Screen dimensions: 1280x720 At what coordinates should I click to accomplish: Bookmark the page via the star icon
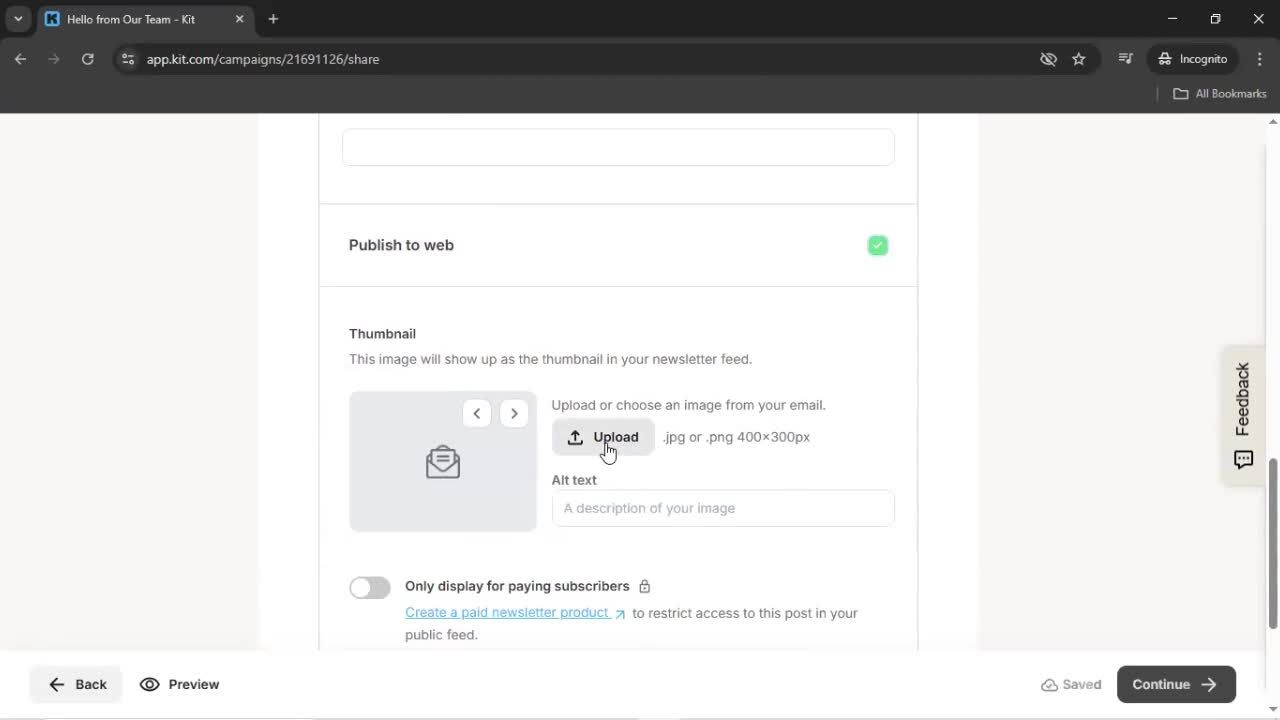[1079, 59]
